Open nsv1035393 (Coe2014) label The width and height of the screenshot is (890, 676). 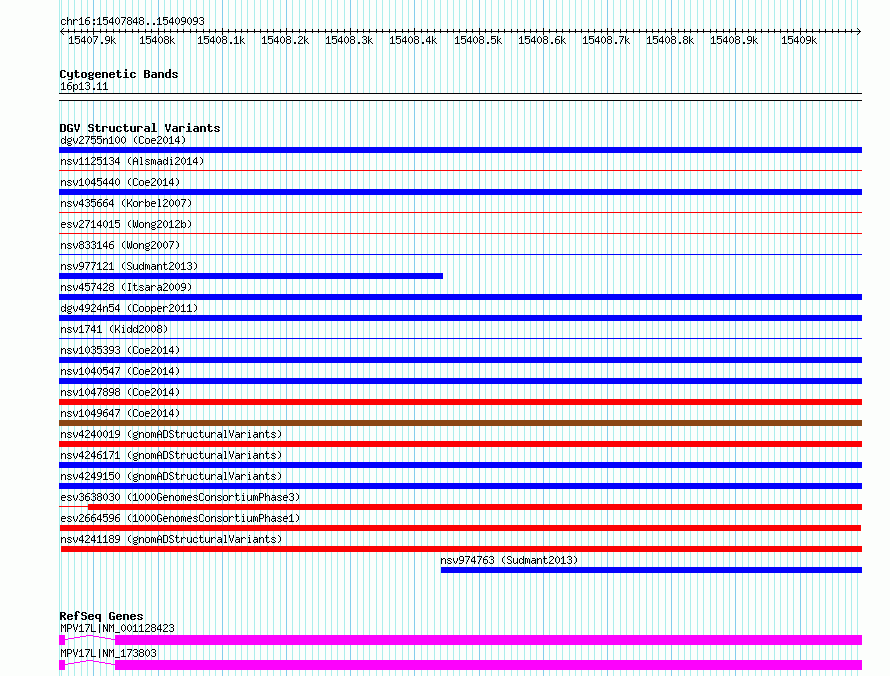120,350
